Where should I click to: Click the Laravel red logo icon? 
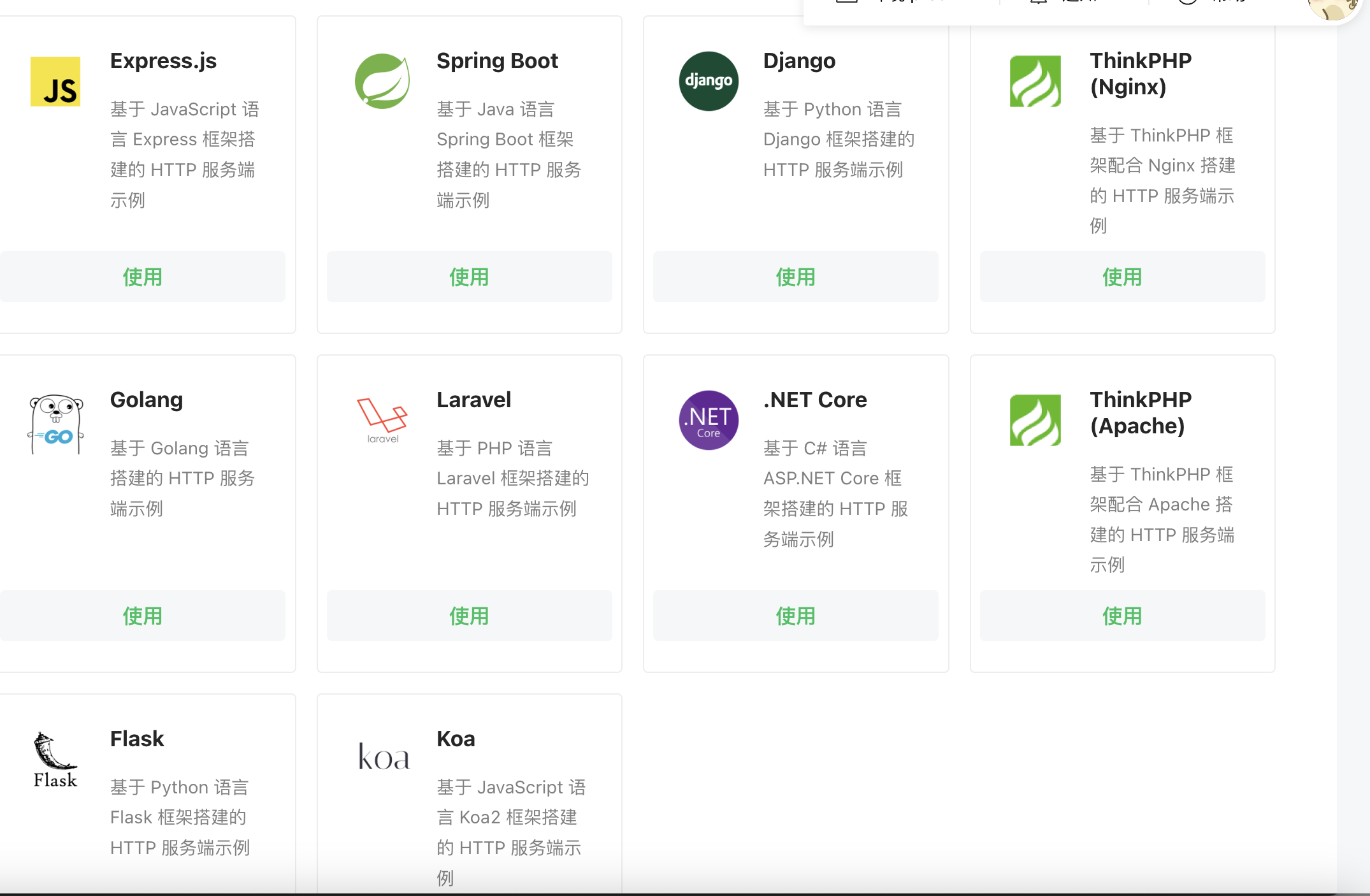pyautogui.click(x=382, y=421)
